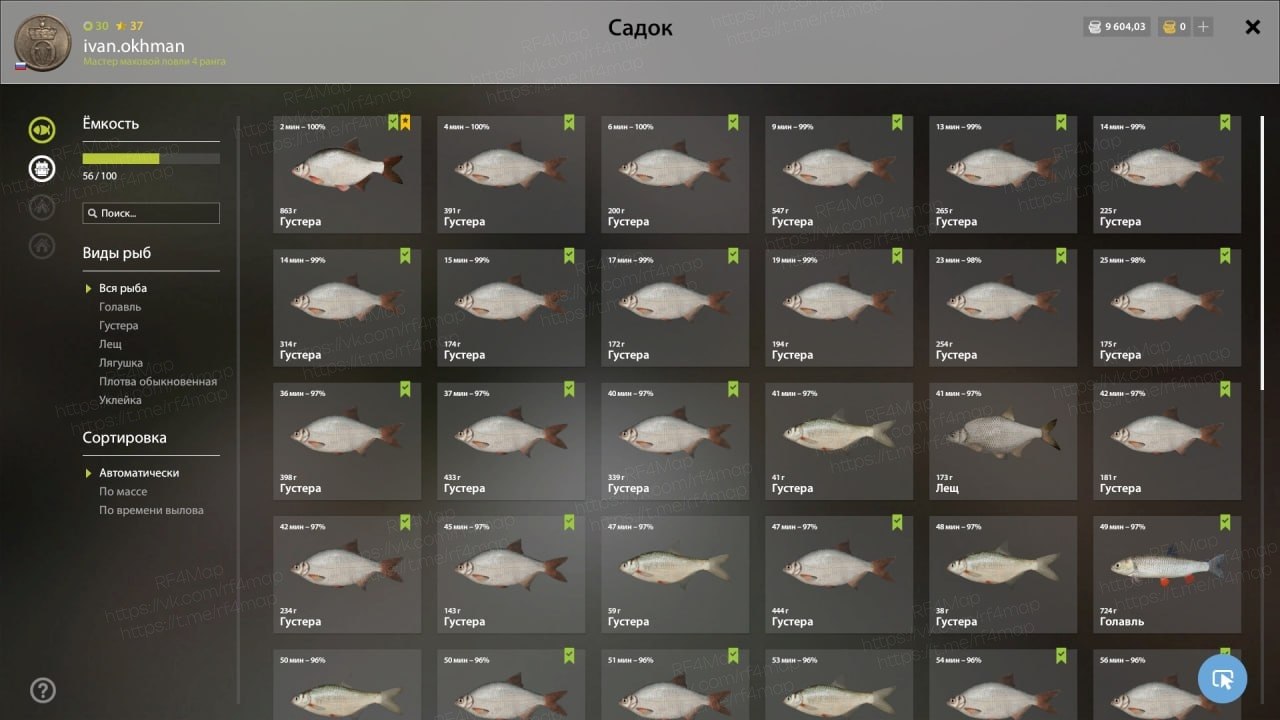Click the plus icon beside gold coins

tap(1203, 27)
